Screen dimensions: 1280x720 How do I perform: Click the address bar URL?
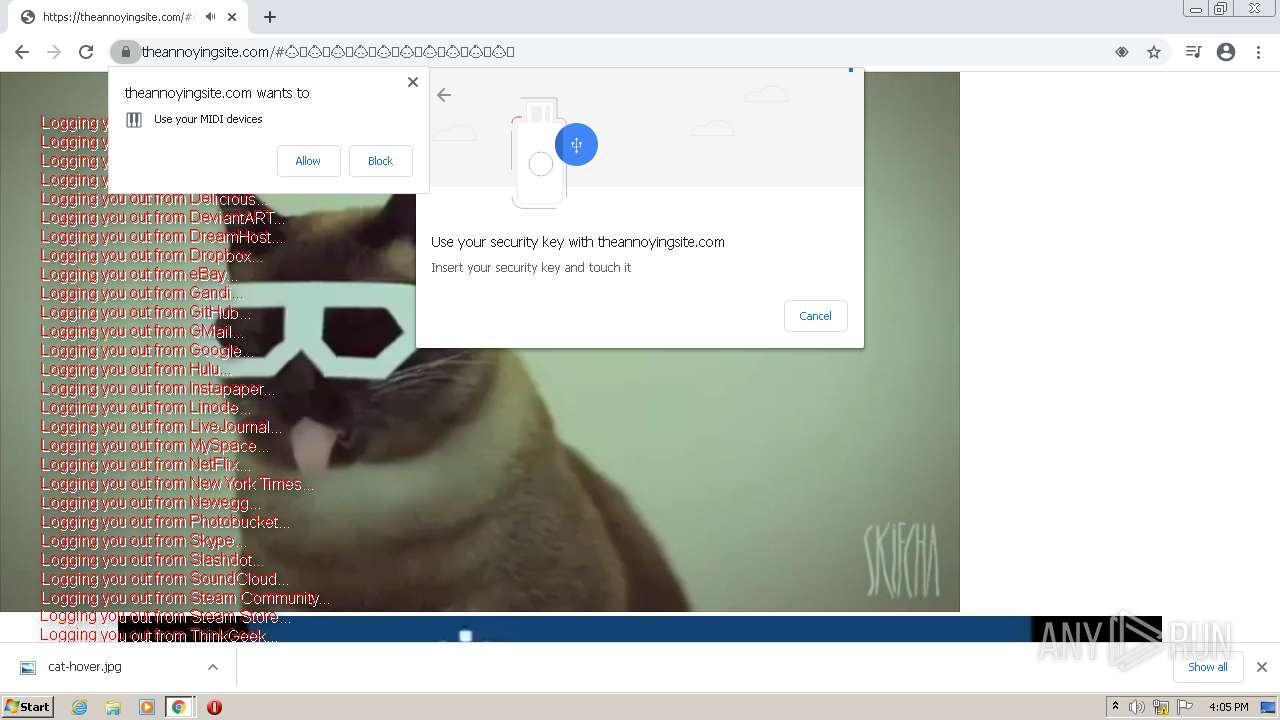(328, 52)
